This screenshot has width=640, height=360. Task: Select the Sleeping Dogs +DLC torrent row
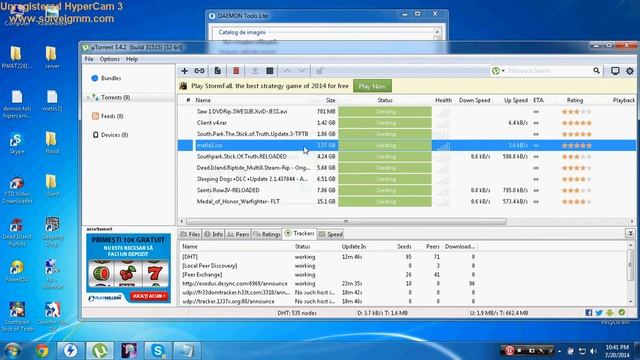coord(406,179)
